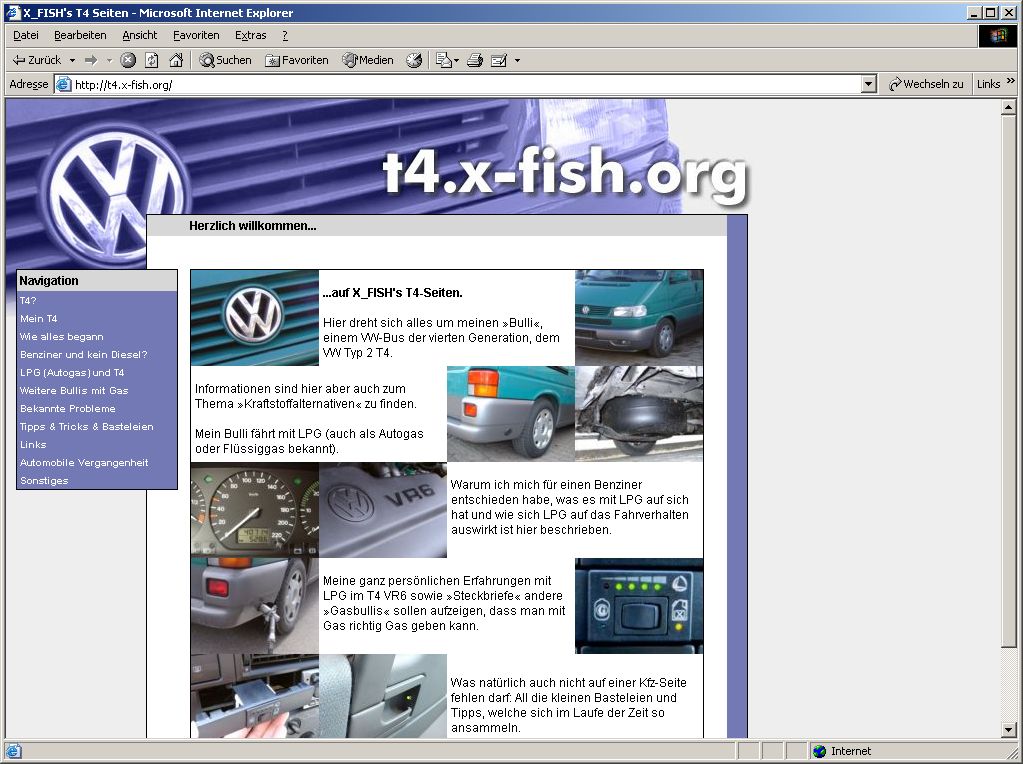This screenshot has width=1023, height=764.
Task: Click the vertical scrollbar down arrow
Action: (x=1008, y=729)
